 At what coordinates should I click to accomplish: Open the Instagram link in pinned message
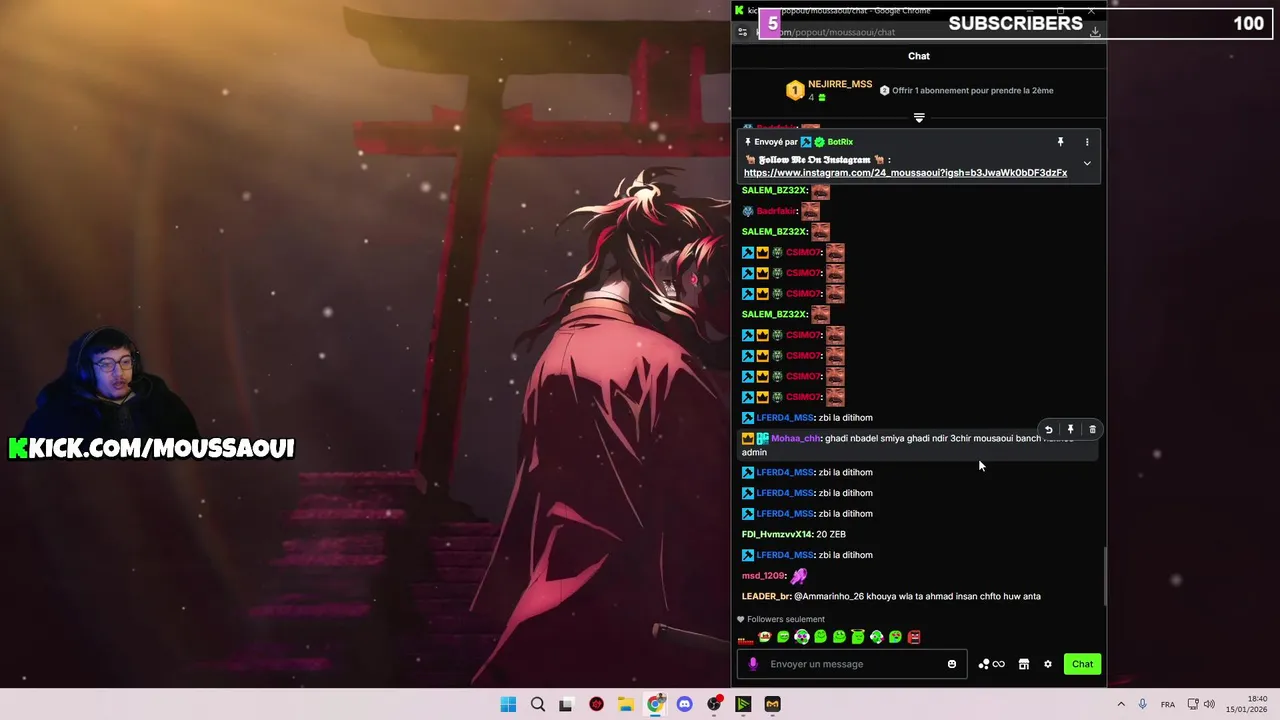905,173
